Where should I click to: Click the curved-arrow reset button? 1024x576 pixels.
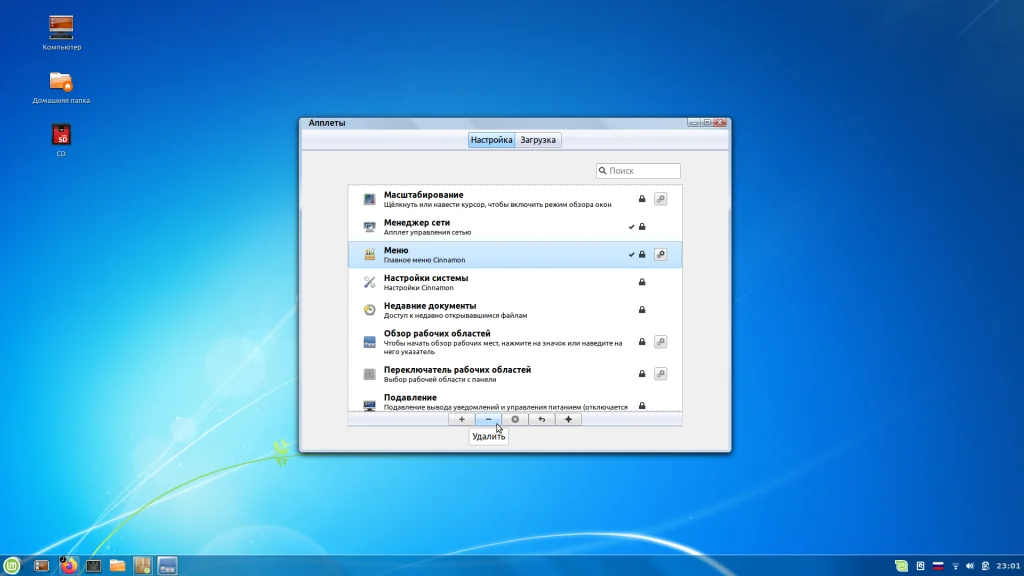coord(541,420)
